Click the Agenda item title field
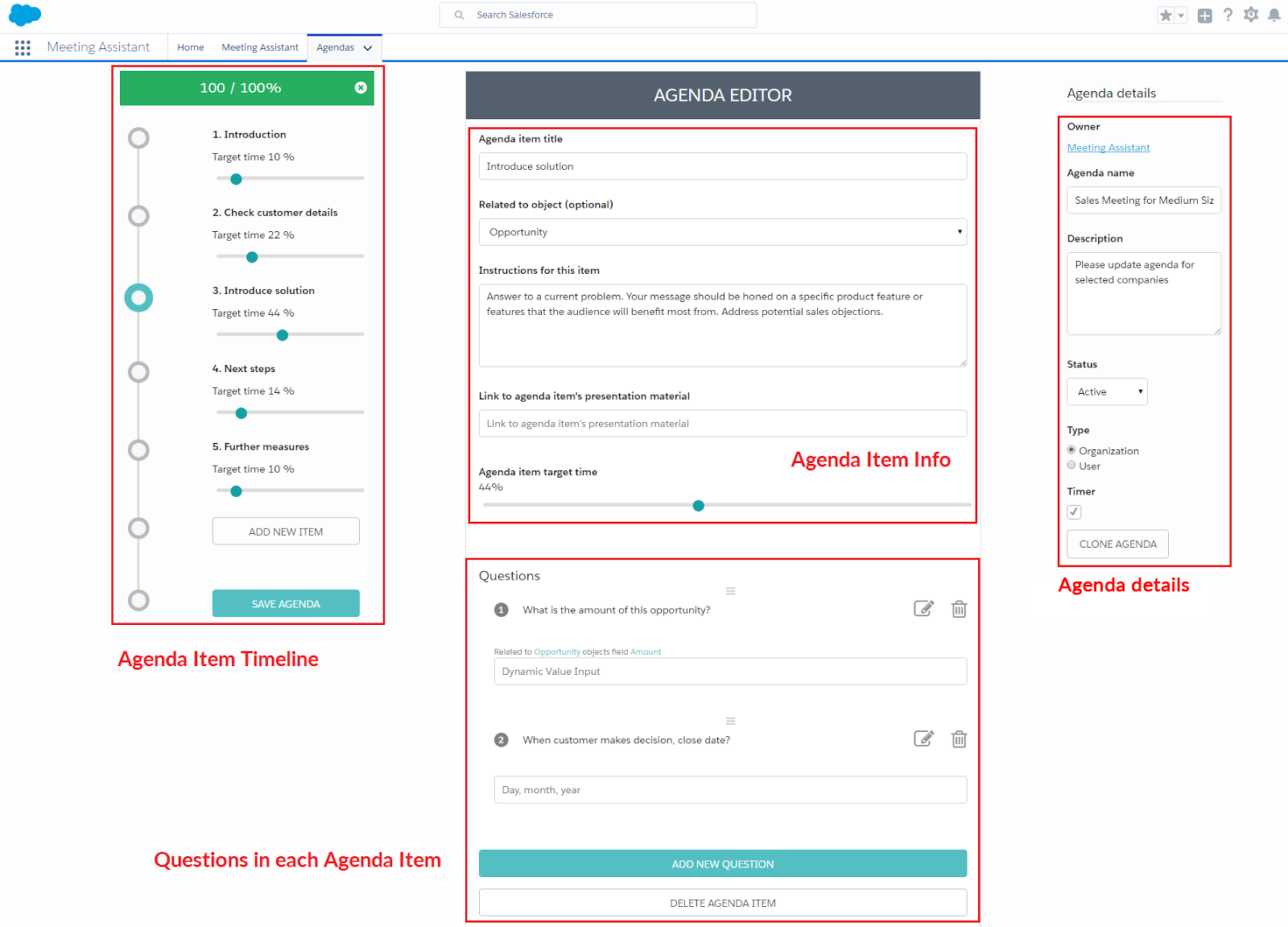The image size is (1288, 927). coord(723,167)
